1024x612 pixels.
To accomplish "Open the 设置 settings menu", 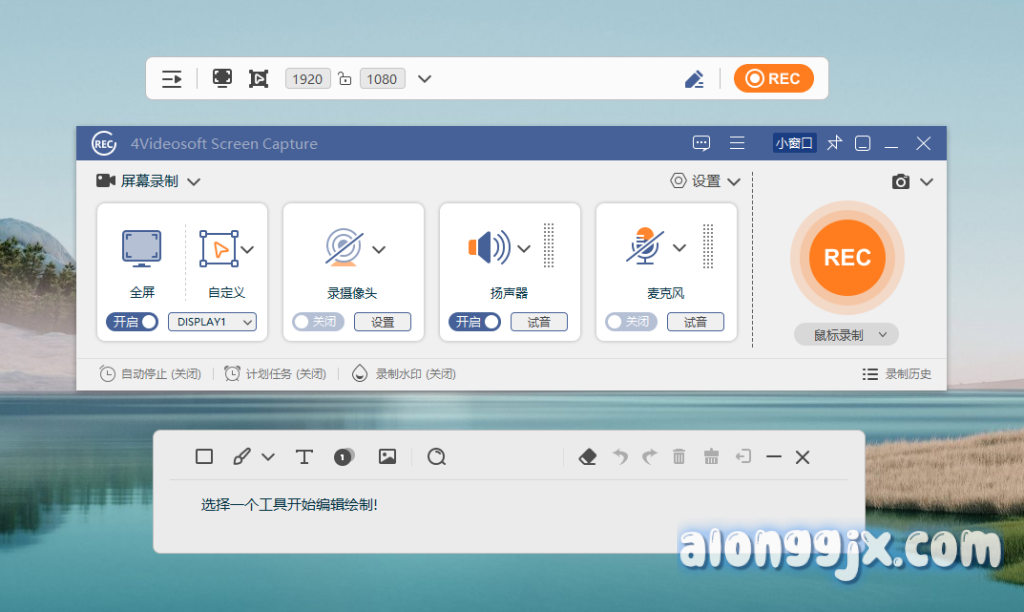I will [x=705, y=181].
